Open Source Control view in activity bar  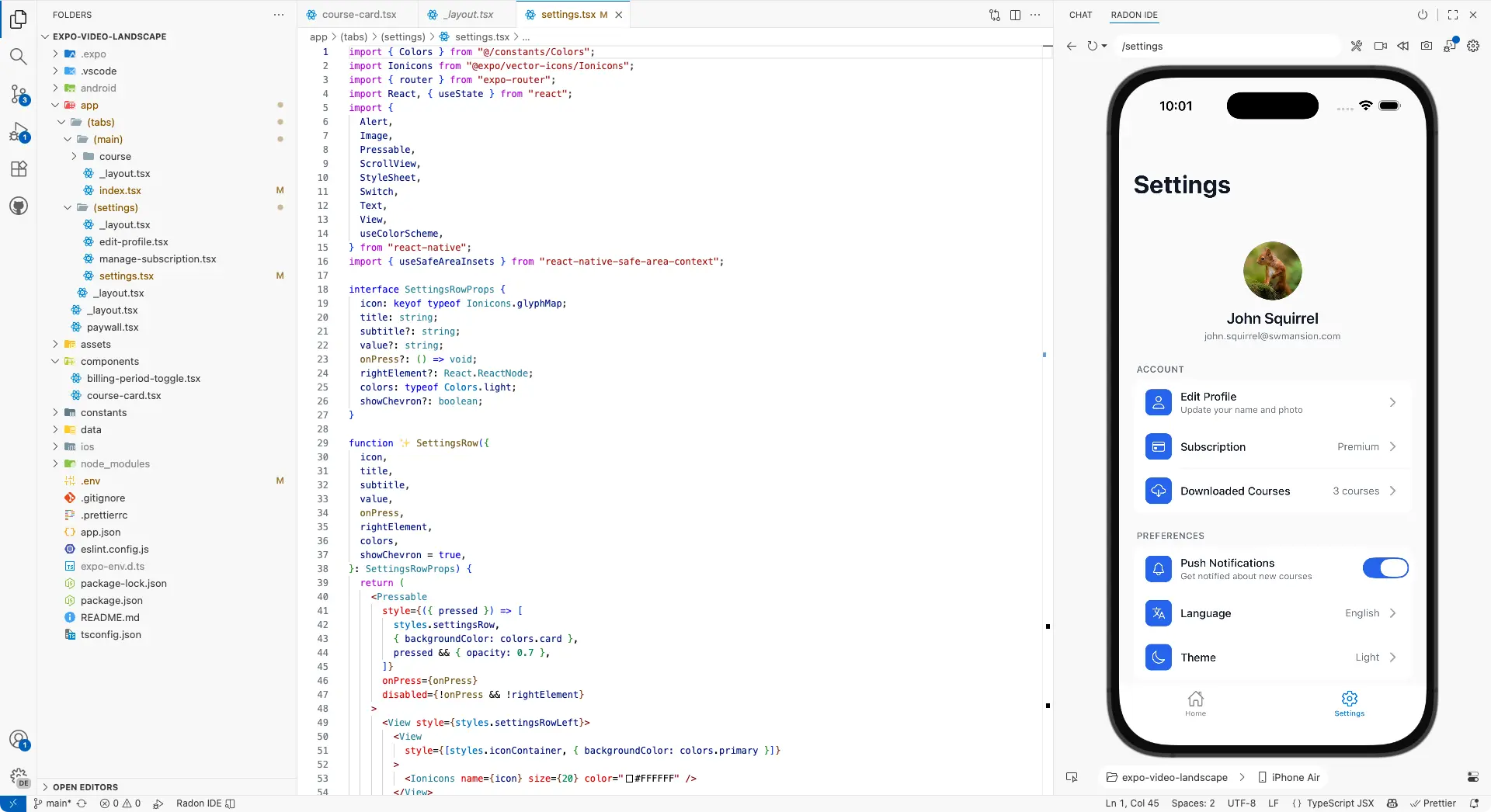click(19, 95)
